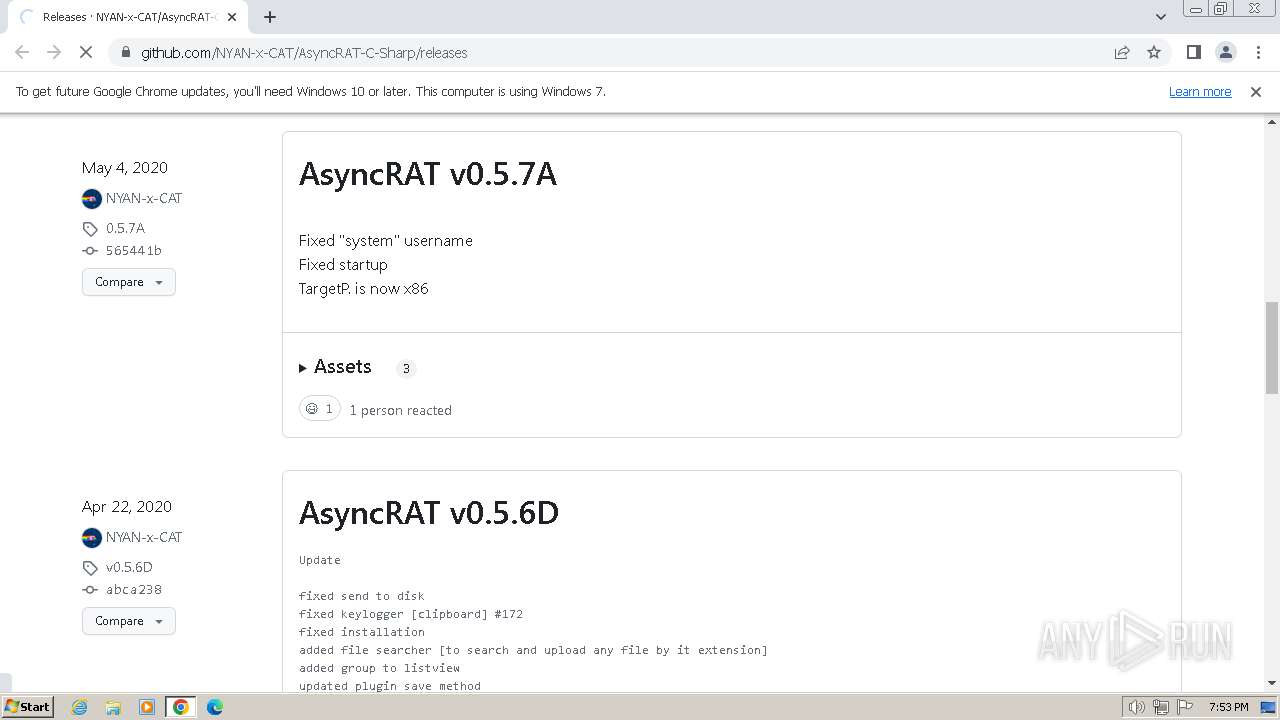Open NYAN-x-CAT avatar for May 4 release
Screen dimensions: 1280x720
[x=92, y=199]
